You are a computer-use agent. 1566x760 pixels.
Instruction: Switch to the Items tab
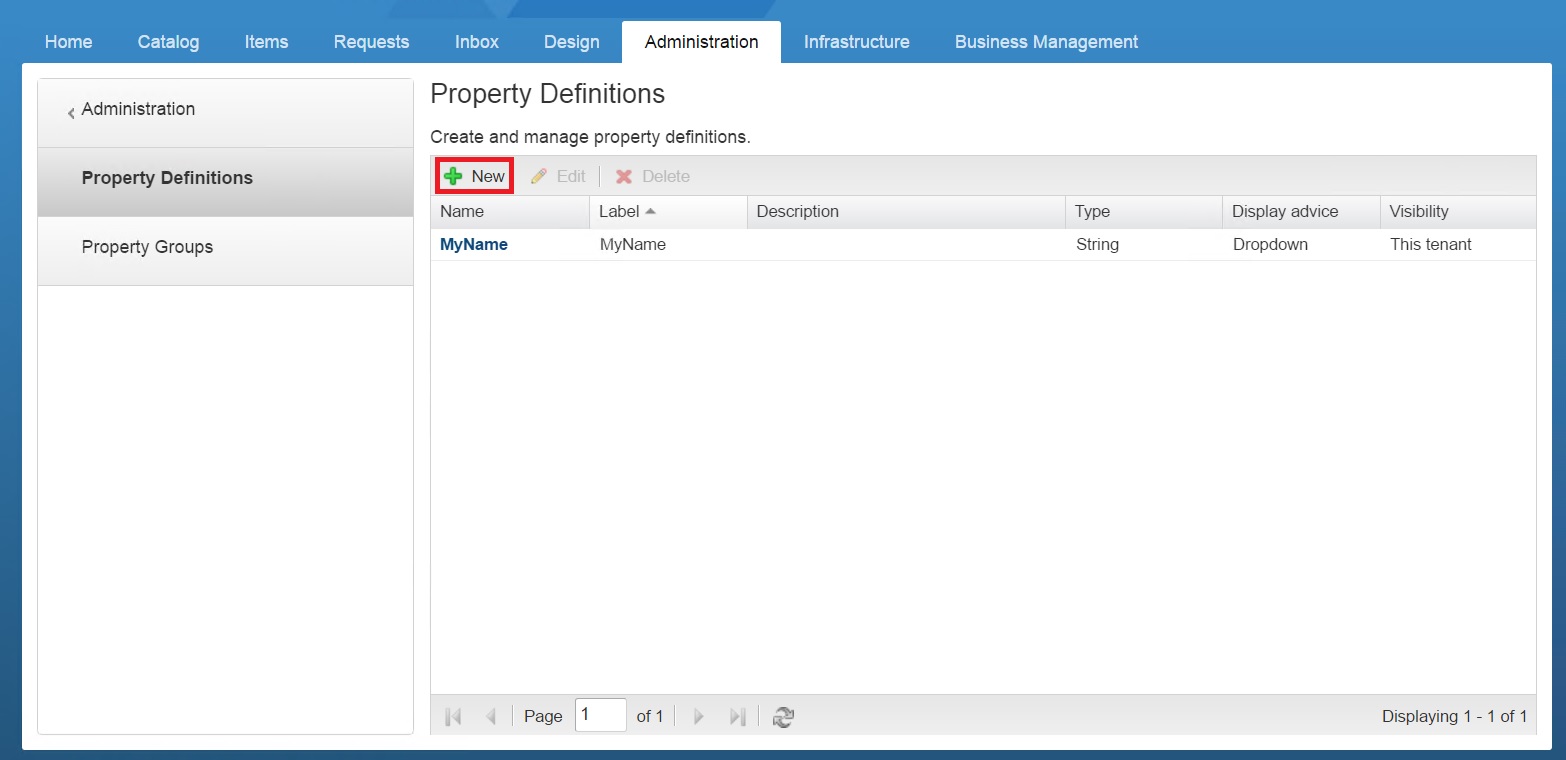(266, 42)
